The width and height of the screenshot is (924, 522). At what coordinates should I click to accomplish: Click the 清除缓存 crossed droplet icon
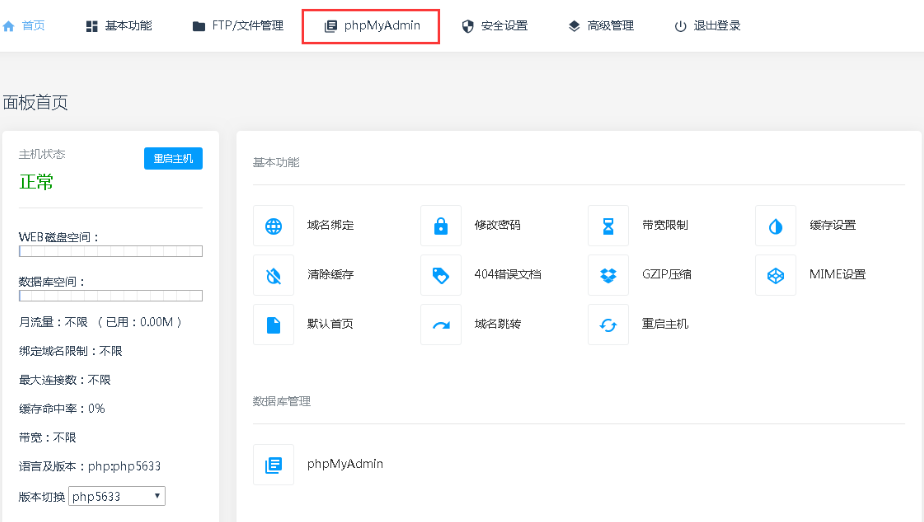[273, 275]
